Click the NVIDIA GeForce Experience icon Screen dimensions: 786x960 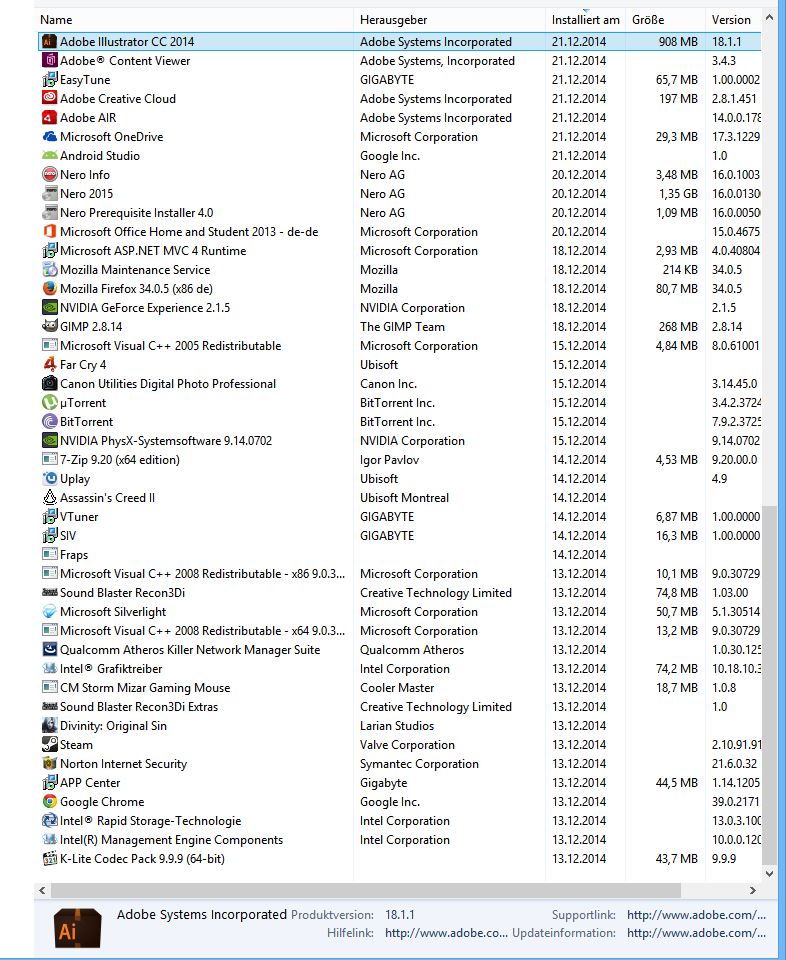pos(50,307)
